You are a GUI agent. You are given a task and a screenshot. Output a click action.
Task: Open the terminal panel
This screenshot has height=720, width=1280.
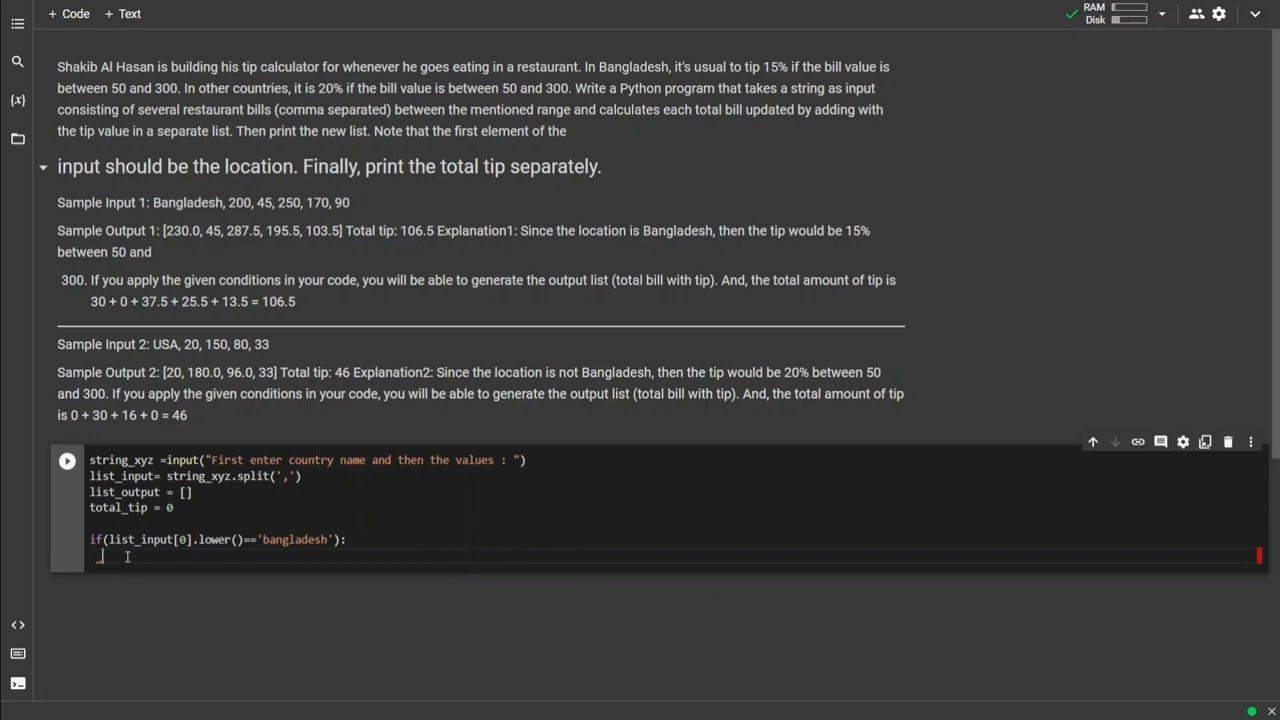tap(17, 684)
